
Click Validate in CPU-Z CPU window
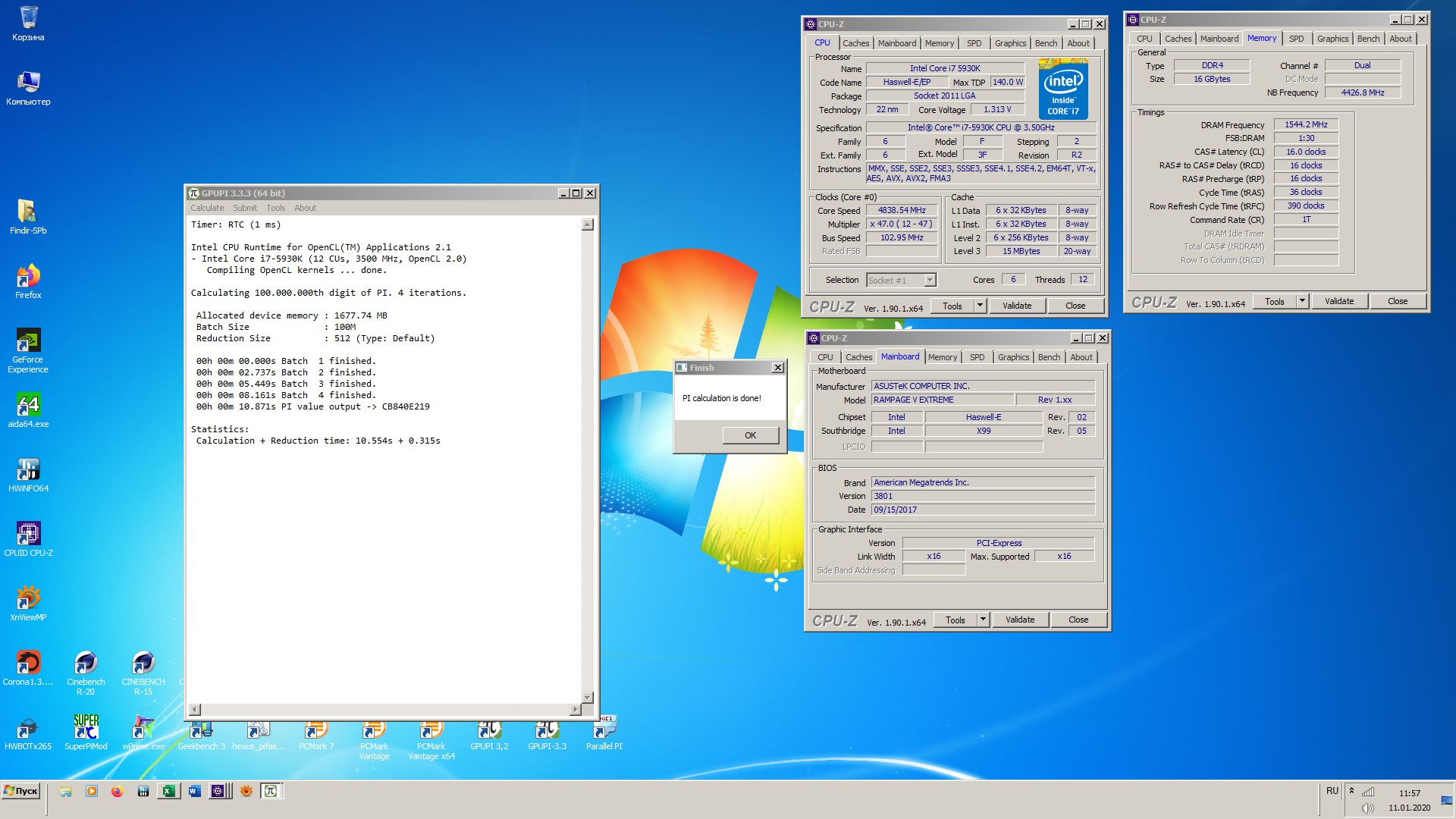tap(1017, 306)
